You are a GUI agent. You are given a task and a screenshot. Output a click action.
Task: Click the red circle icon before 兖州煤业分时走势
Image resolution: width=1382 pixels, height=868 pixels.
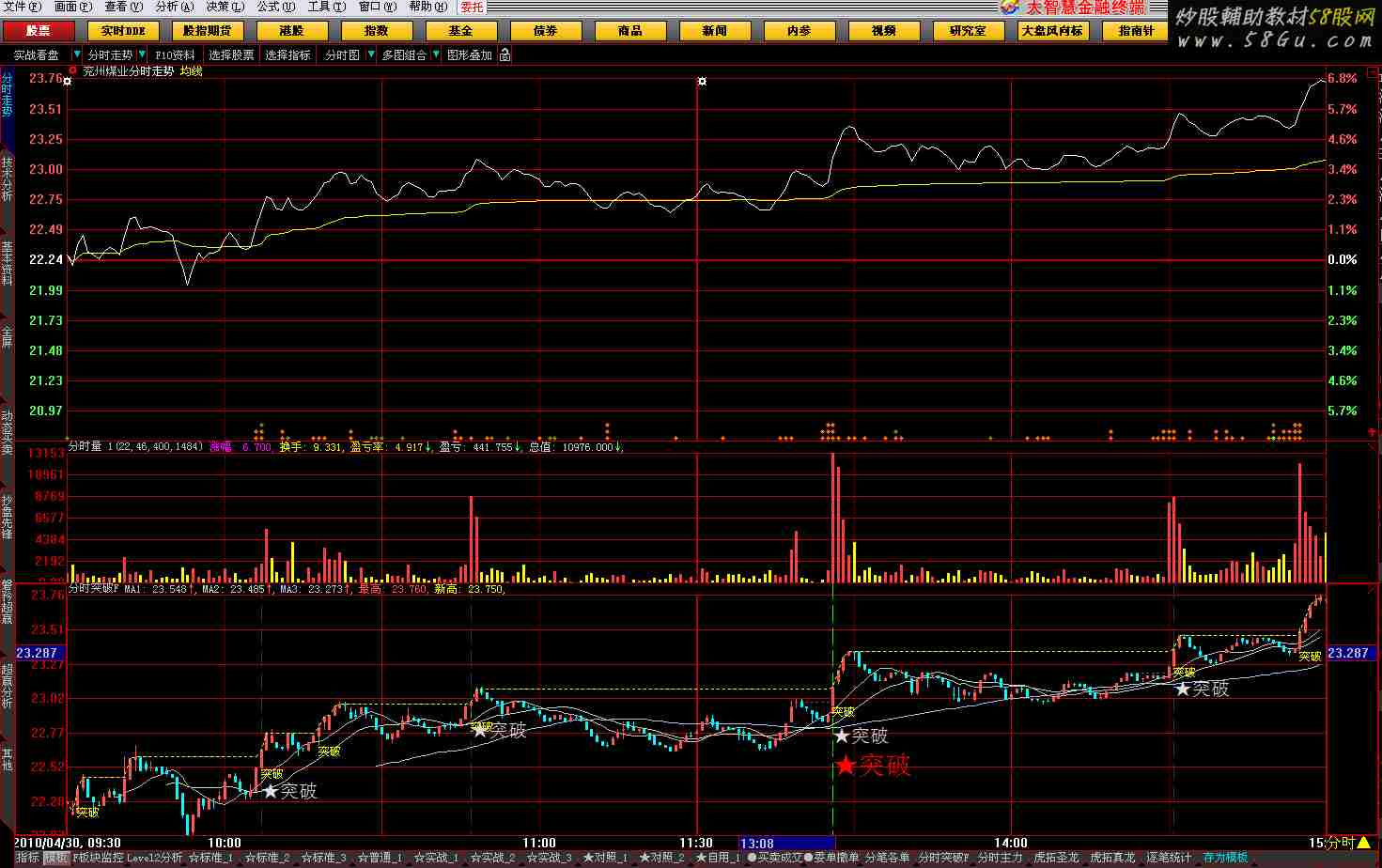[x=73, y=70]
